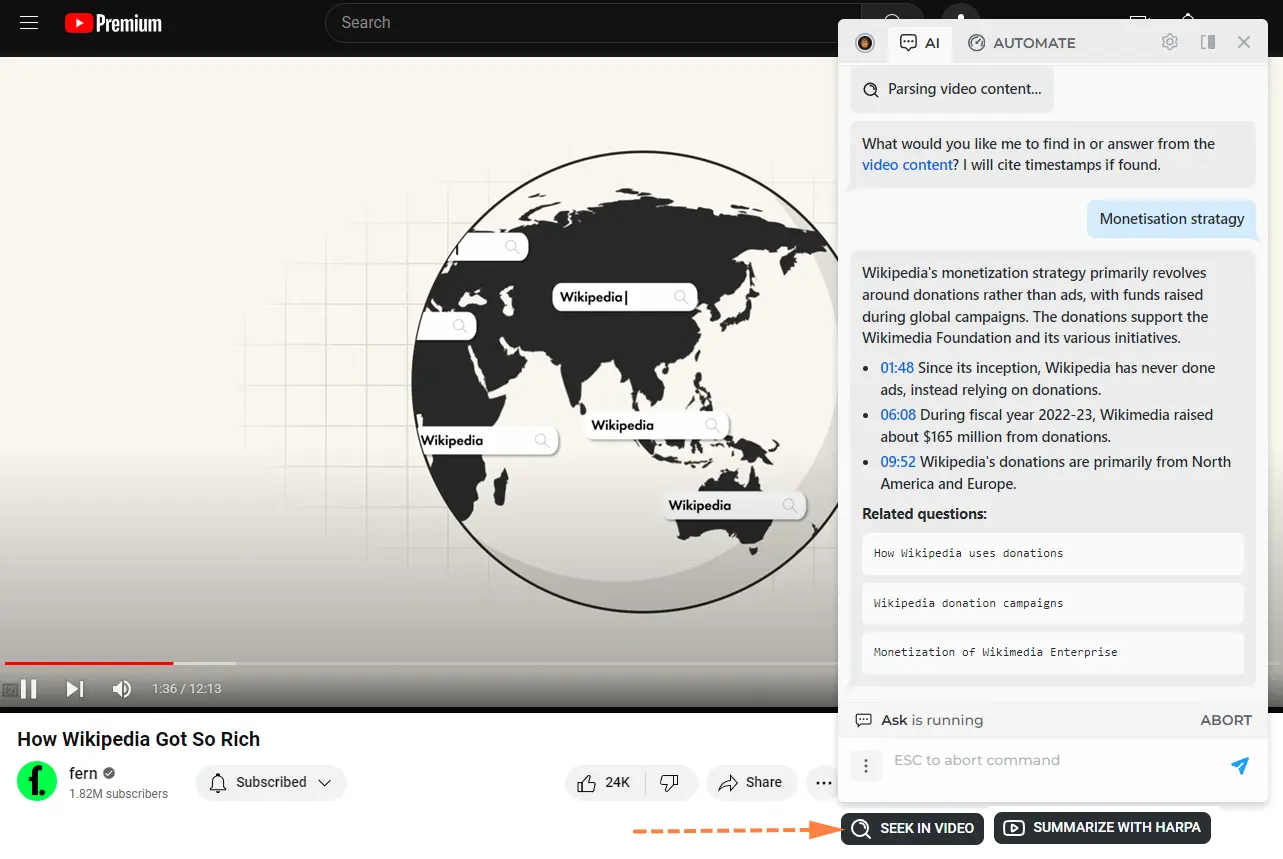
Task: Close the HARPA panel
Action: [1244, 42]
